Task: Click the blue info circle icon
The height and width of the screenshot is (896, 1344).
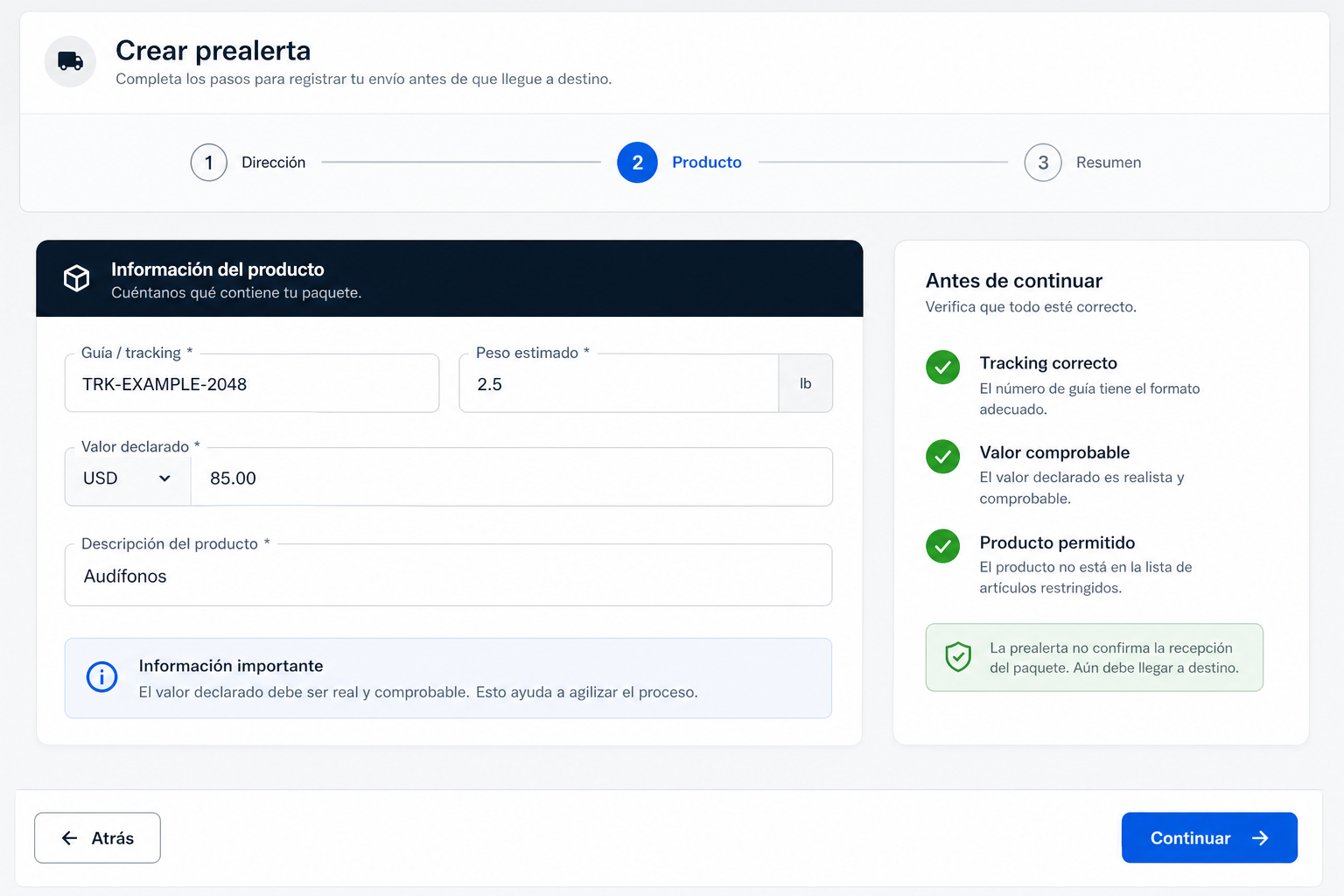Action: pyautogui.click(x=102, y=677)
